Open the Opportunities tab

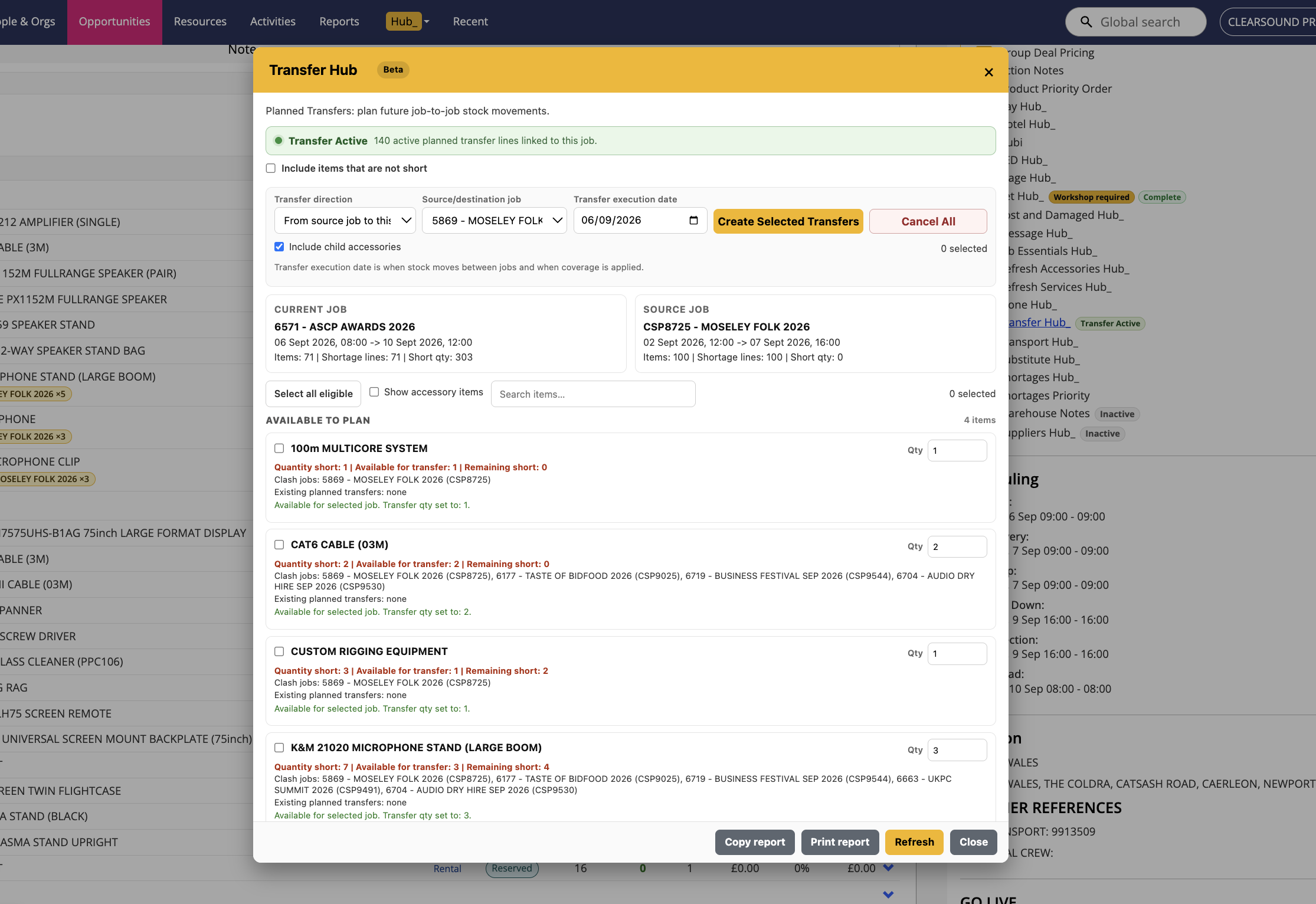114,22
